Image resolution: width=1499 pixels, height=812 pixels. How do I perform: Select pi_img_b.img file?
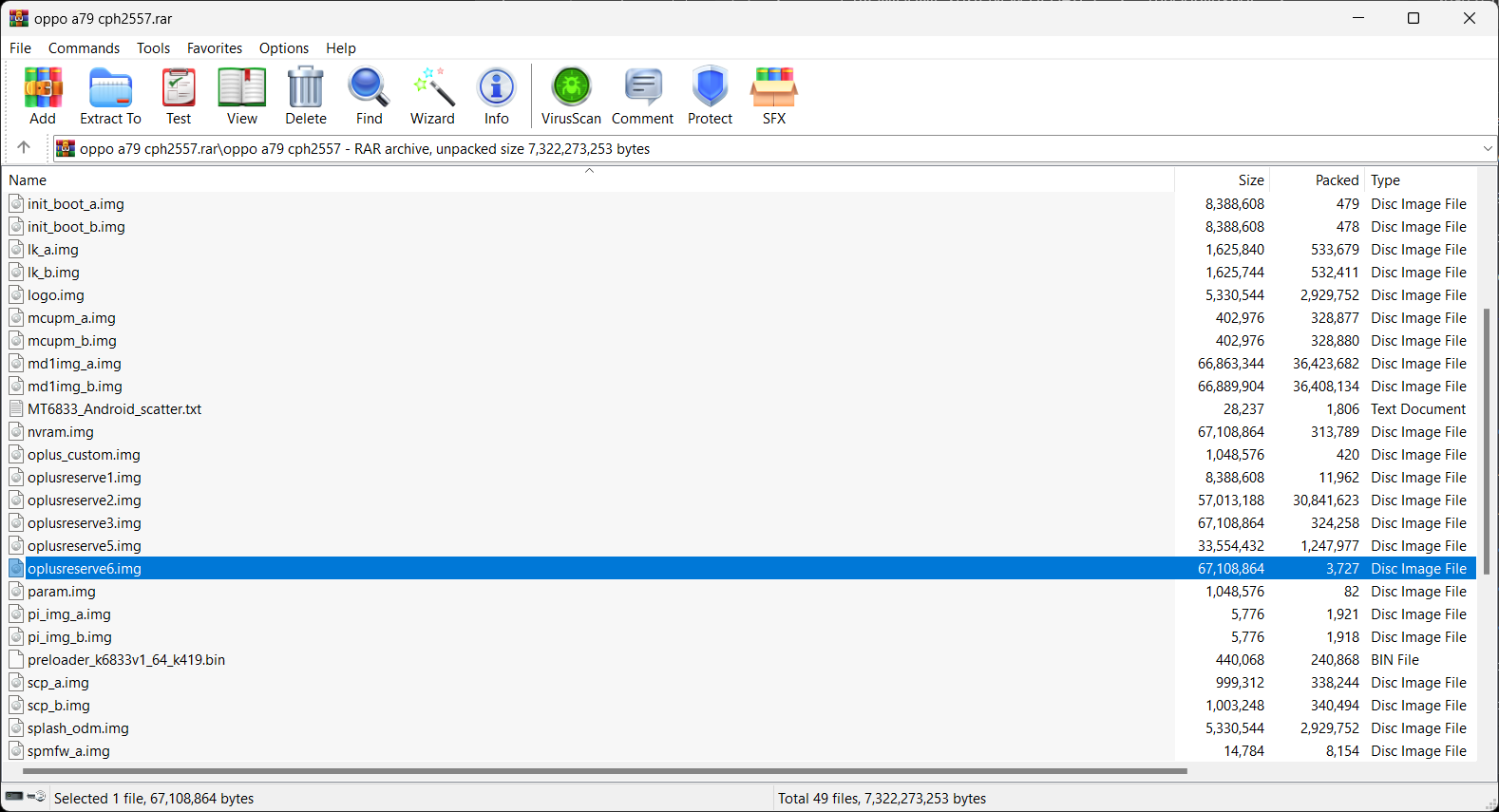70,636
